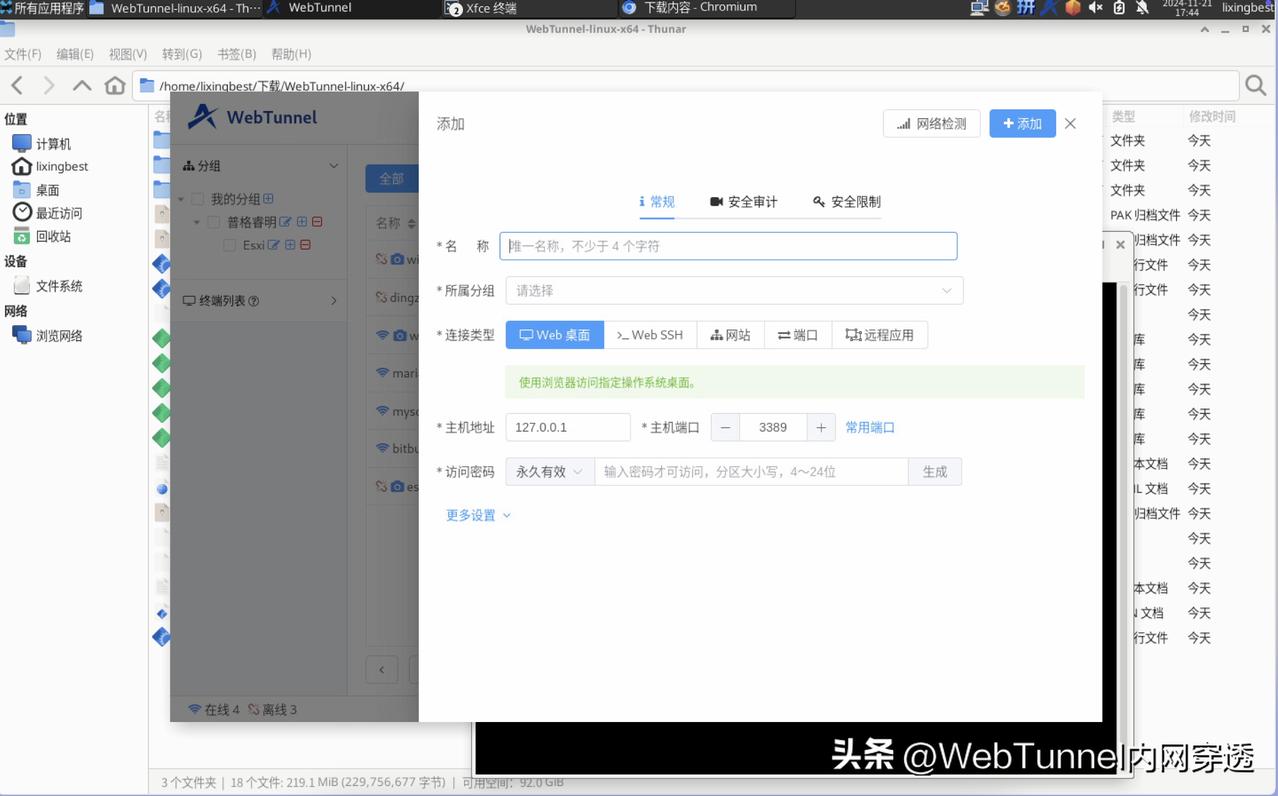Select 回收站 trash in Thunar sidebar
This screenshot has width=1278, height=796.
point(42,237)
